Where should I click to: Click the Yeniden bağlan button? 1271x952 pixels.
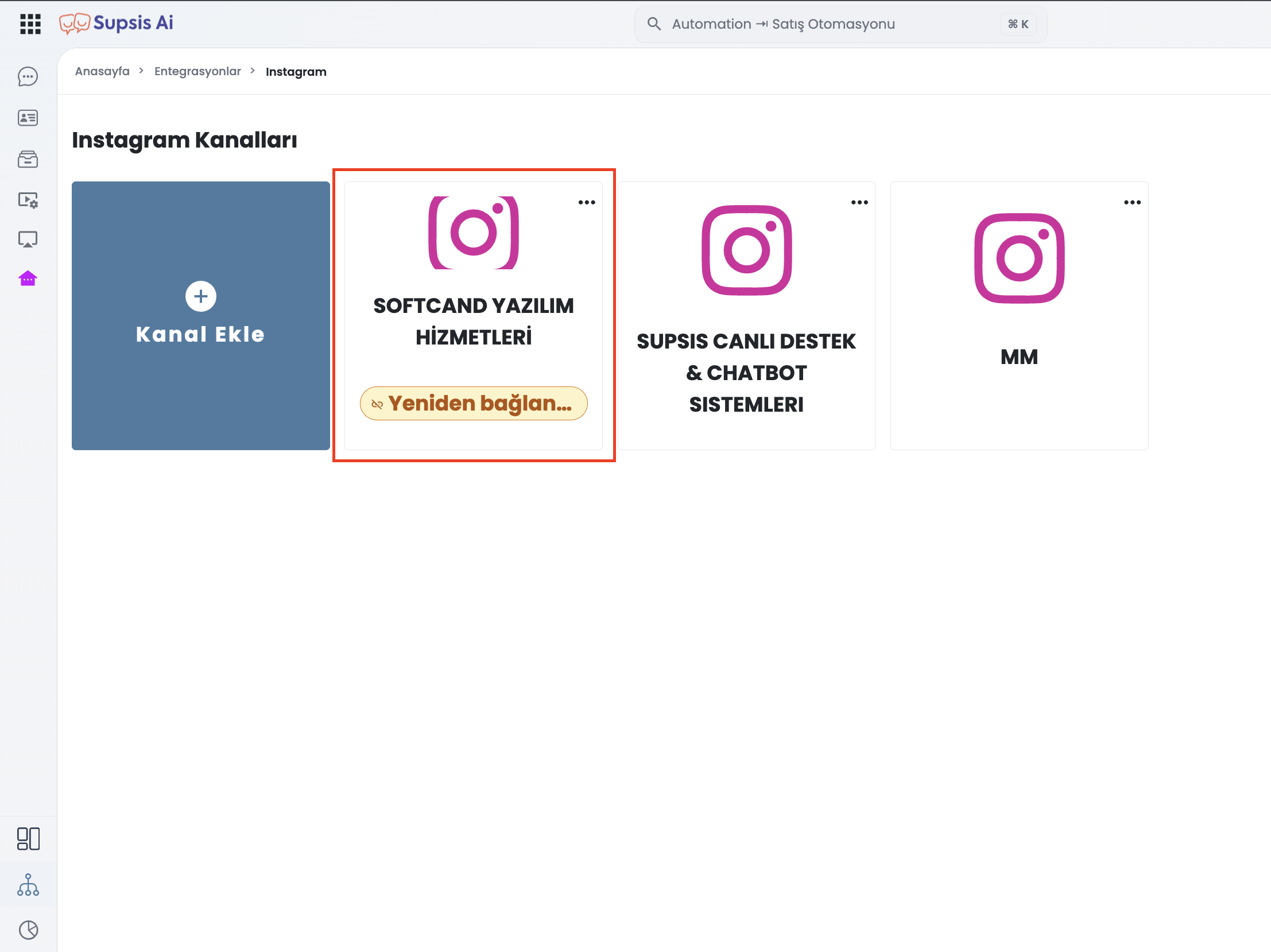point(474,403)
